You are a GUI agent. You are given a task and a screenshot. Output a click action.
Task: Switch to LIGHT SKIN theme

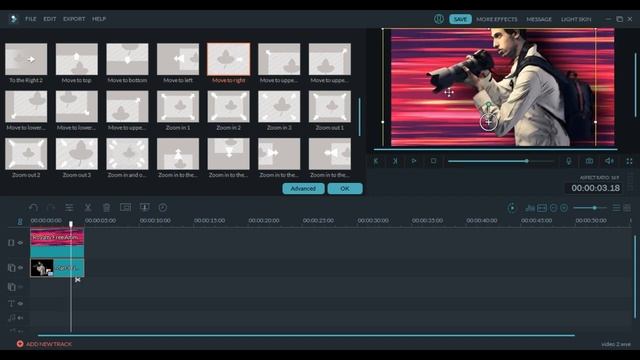576,19
